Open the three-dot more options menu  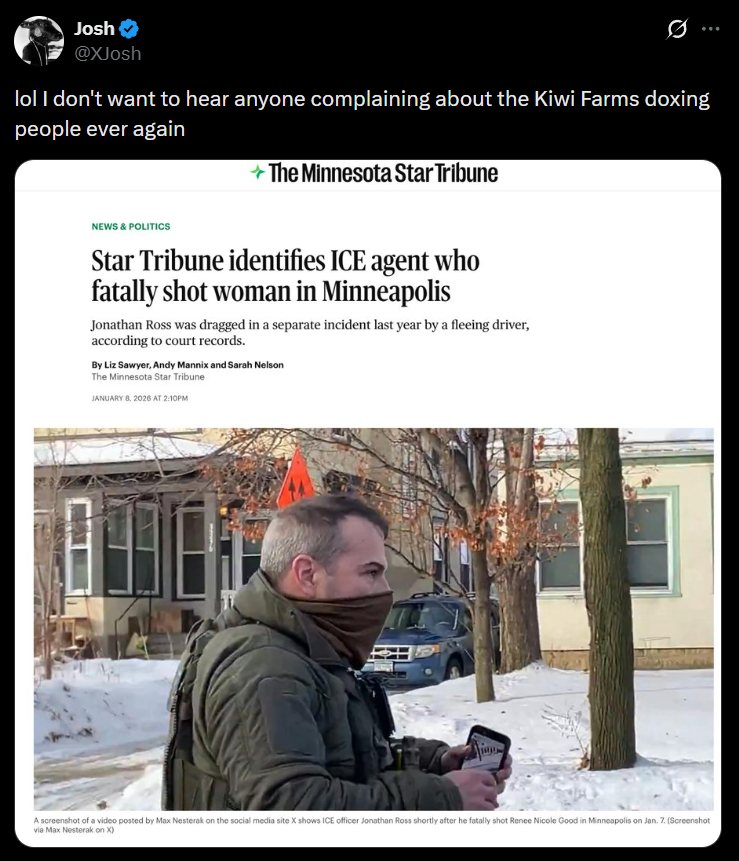click(x=710, y=29)
